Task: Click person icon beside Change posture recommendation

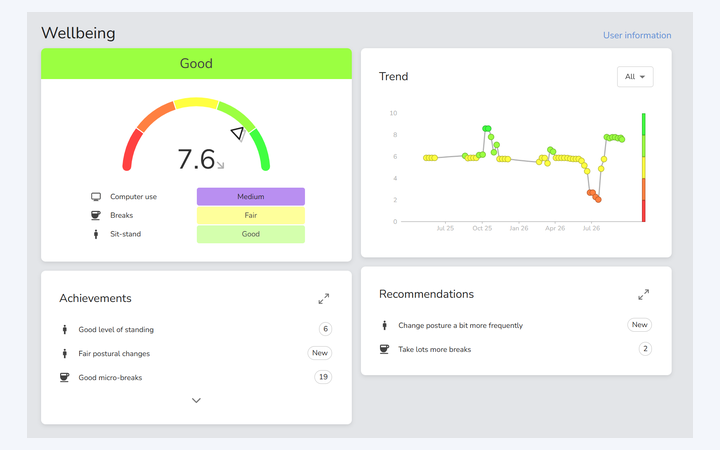Action: coord(385,325)
